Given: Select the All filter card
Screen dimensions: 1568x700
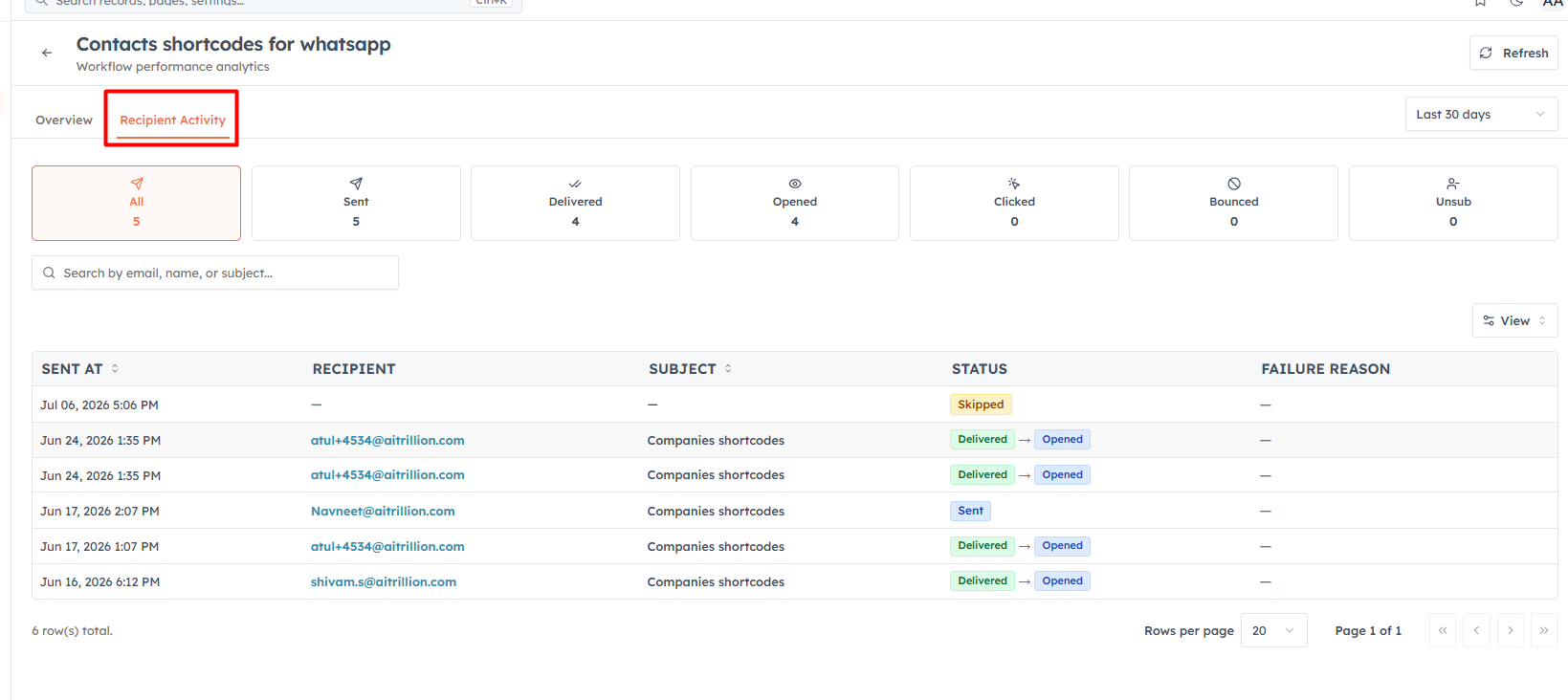Looking at the screenshot, I should click(x=136, y=203).
